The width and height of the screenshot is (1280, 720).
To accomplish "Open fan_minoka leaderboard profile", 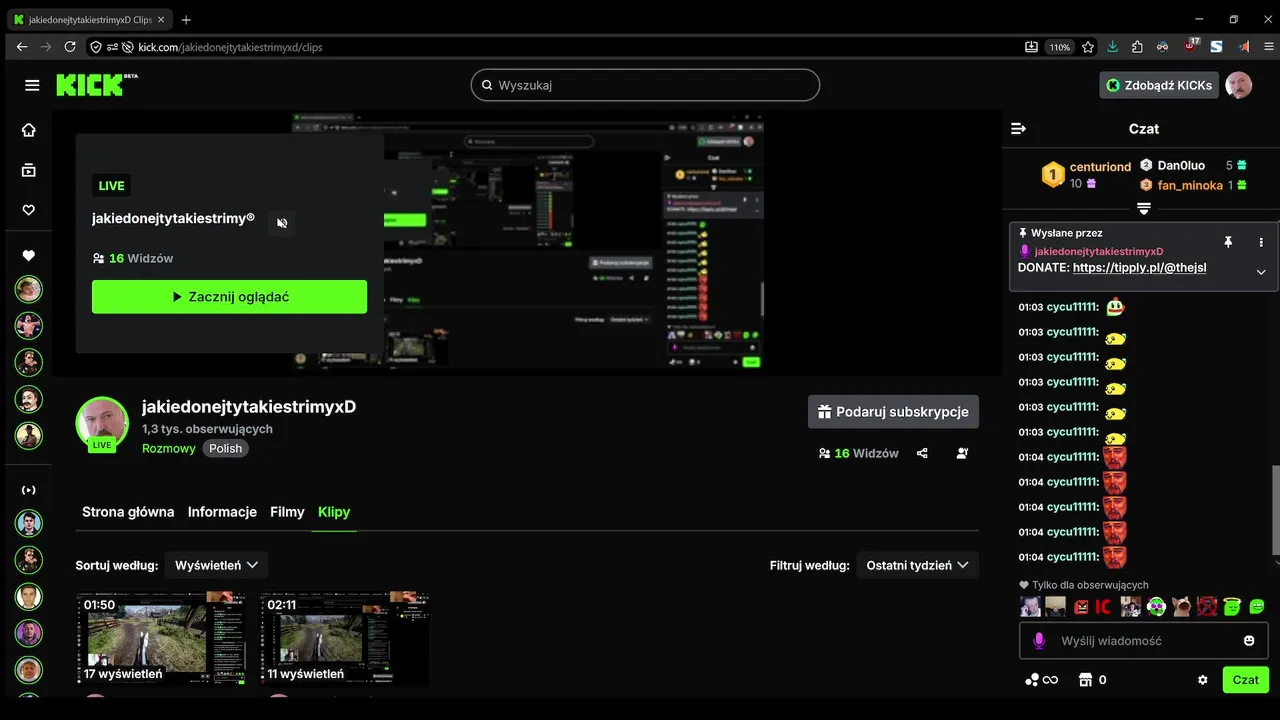I will tap(1190, 185).
